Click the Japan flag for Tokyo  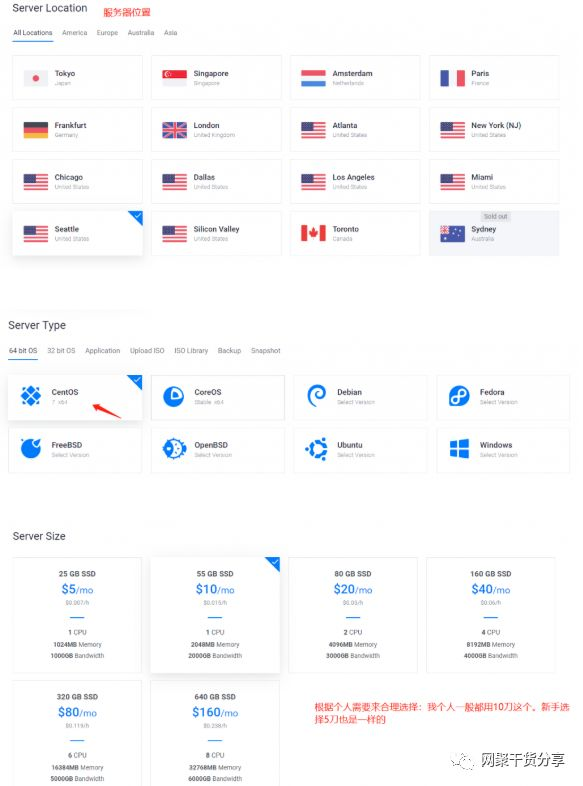36,78
